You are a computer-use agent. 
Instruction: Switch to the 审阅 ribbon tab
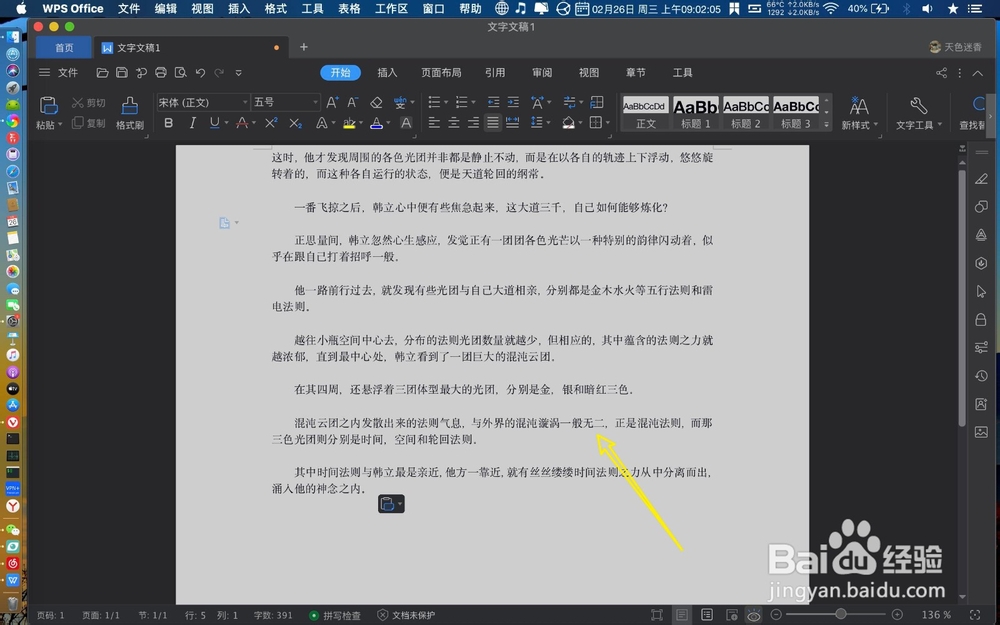pyautogui.click(x=542, y=73)
